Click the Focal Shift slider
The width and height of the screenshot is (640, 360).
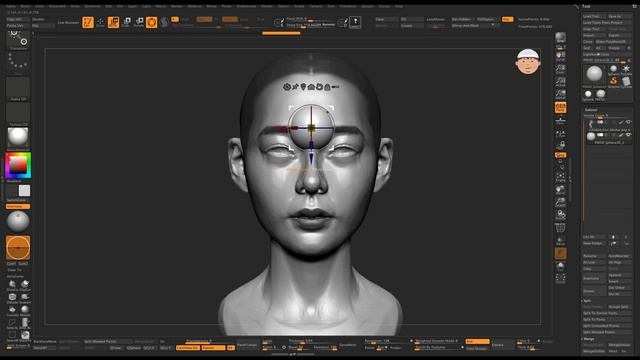[x=311, y=19]
